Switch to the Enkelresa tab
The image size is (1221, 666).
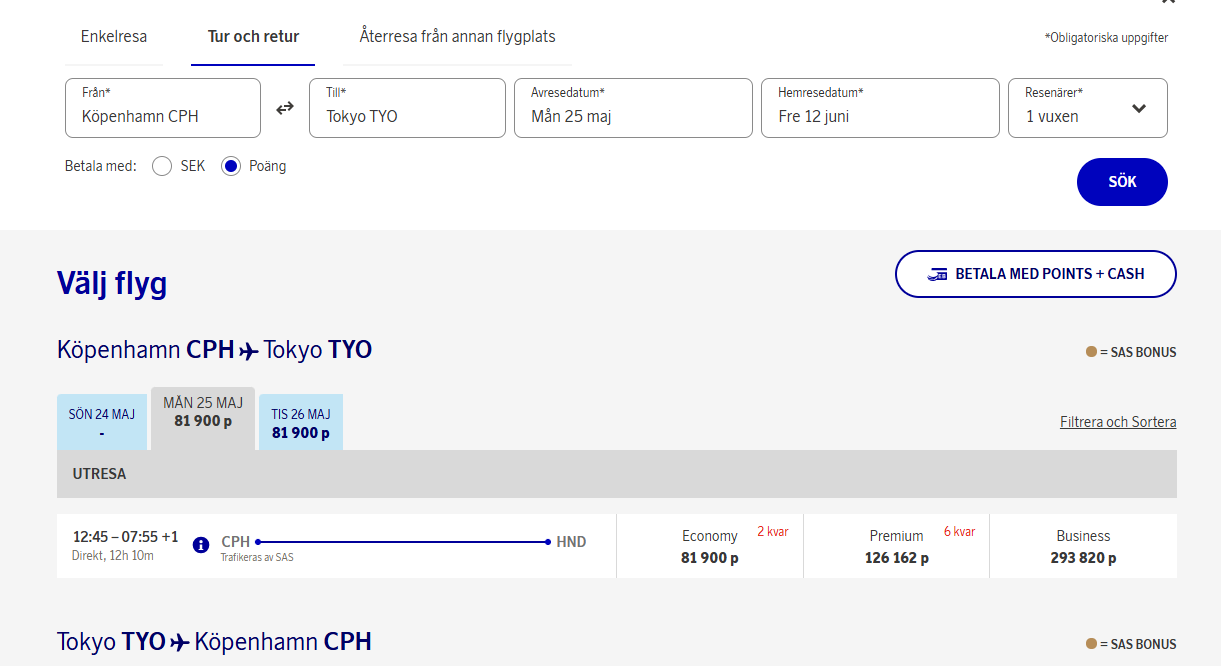[x=114, y=37]
